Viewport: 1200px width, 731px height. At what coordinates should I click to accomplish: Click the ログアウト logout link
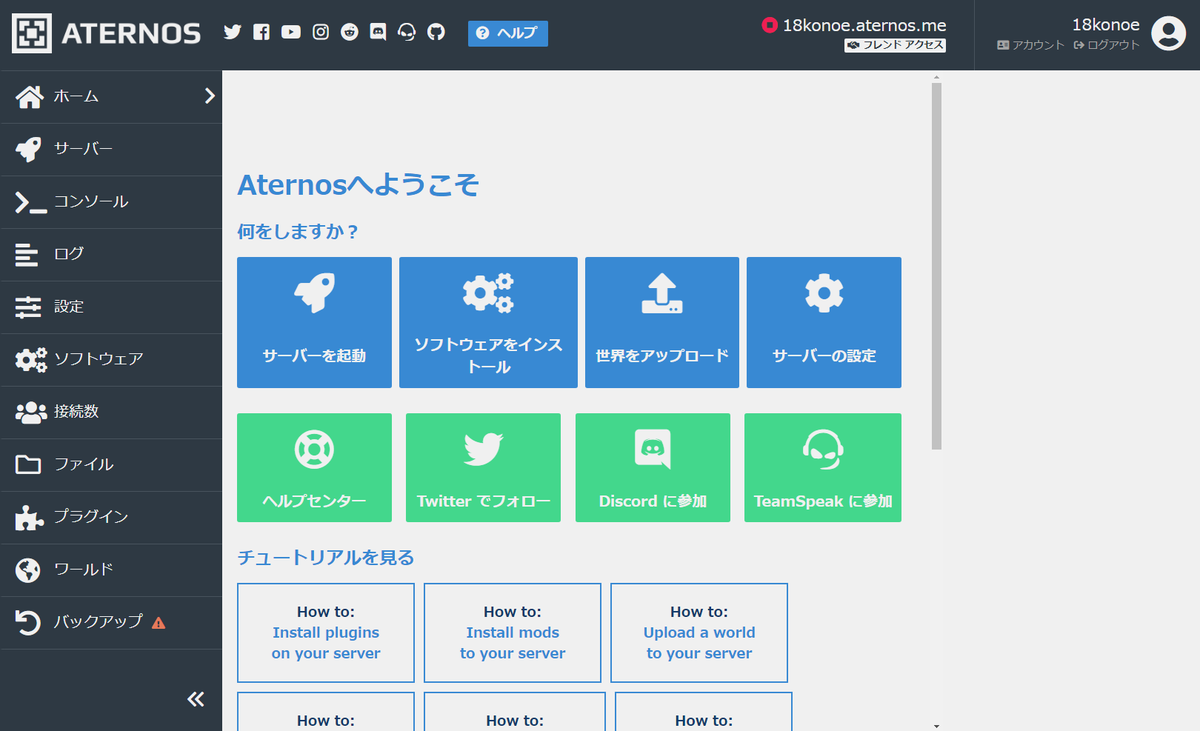click(x=1106, y=45)
